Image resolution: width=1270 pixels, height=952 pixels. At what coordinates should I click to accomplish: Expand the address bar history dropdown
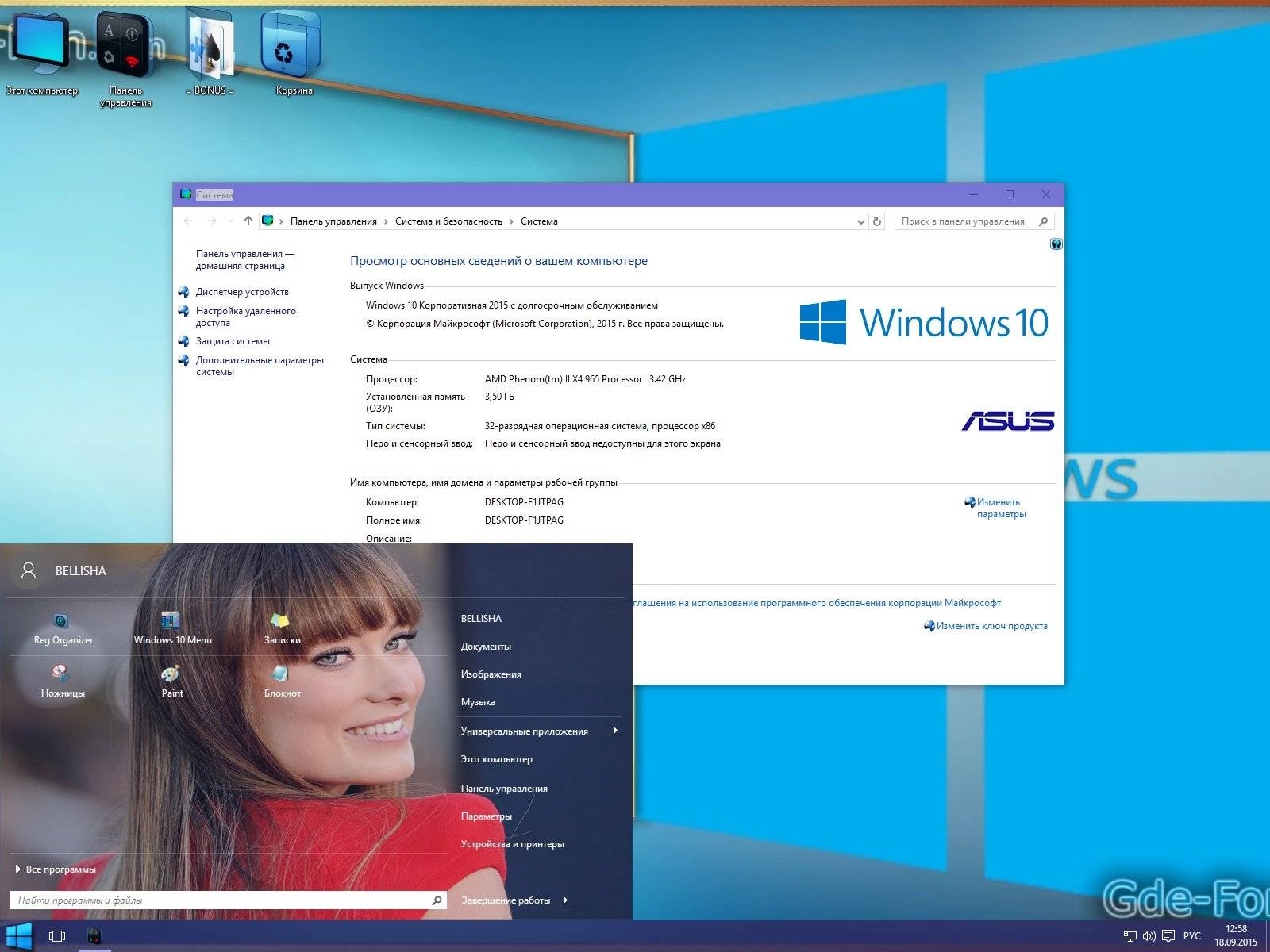coord(861,222)
